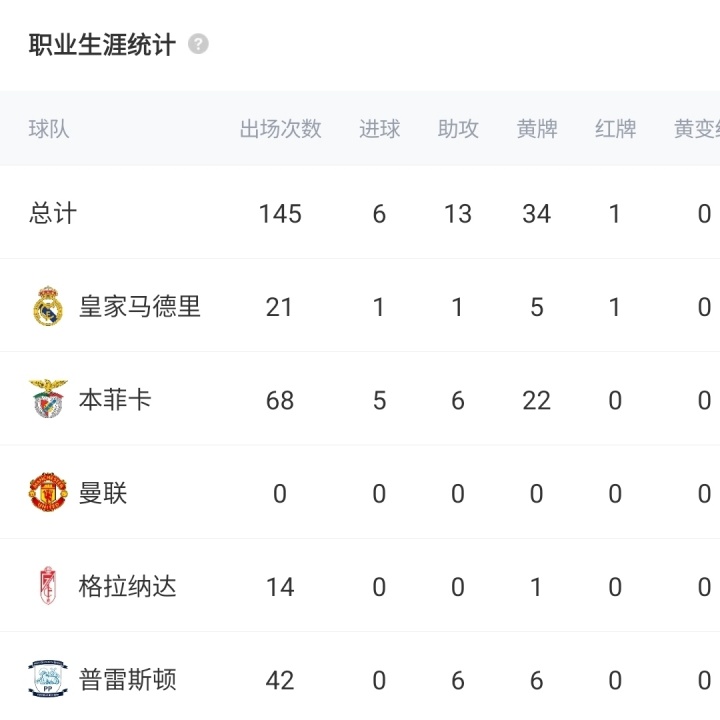Click the 黄牌 column header
This screenshot has width=720, height=720.
[537, 129]
